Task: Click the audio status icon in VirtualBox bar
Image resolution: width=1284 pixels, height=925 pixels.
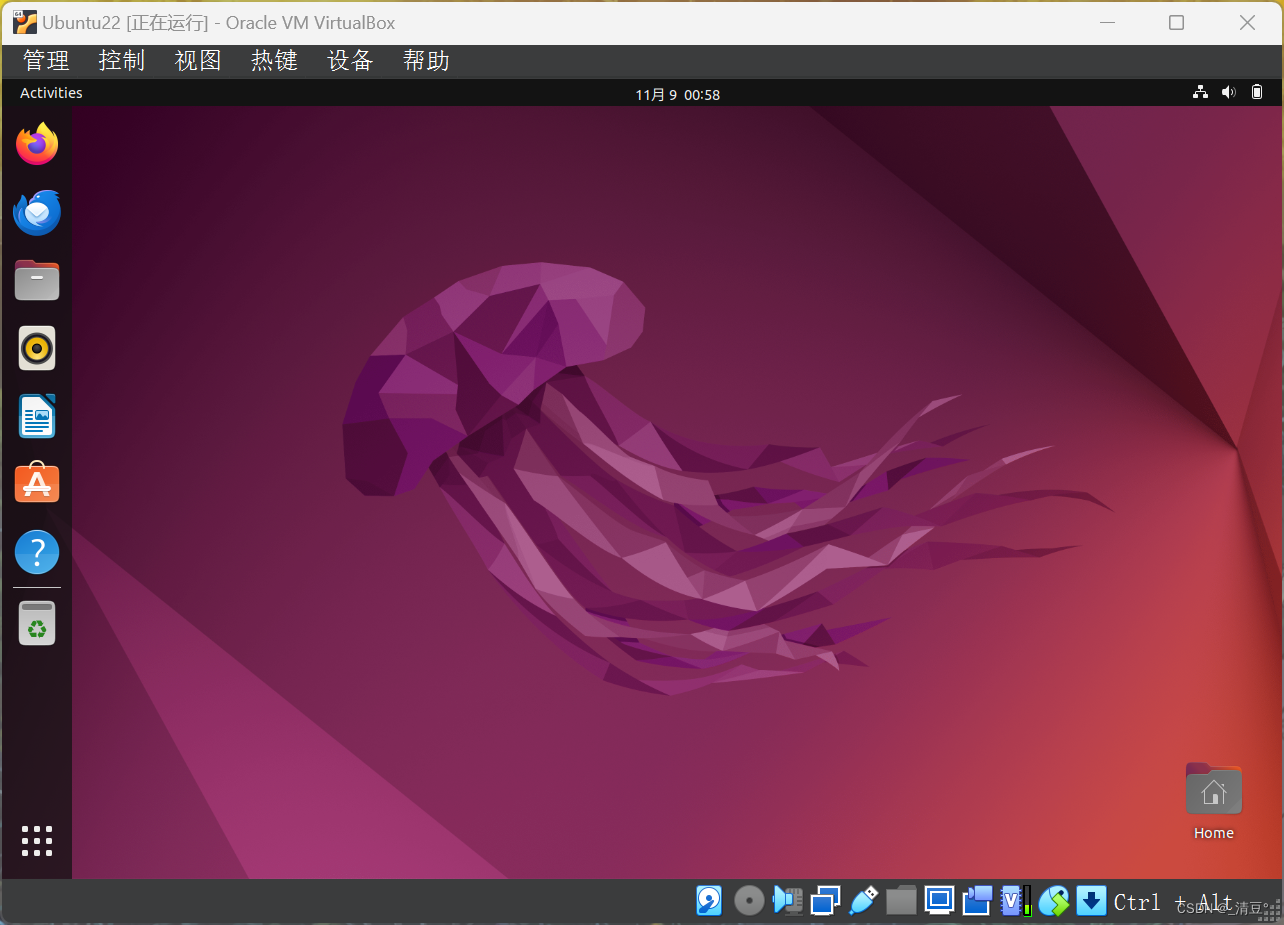Action: 787,901
